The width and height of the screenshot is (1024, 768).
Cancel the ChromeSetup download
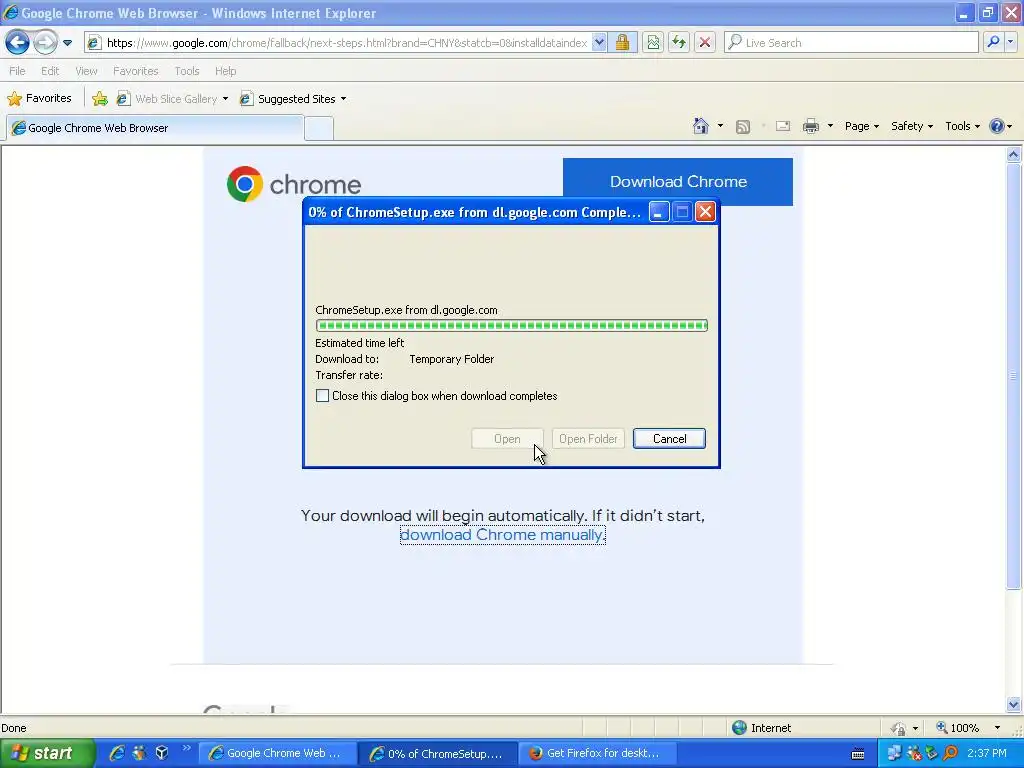click(669, 439)
